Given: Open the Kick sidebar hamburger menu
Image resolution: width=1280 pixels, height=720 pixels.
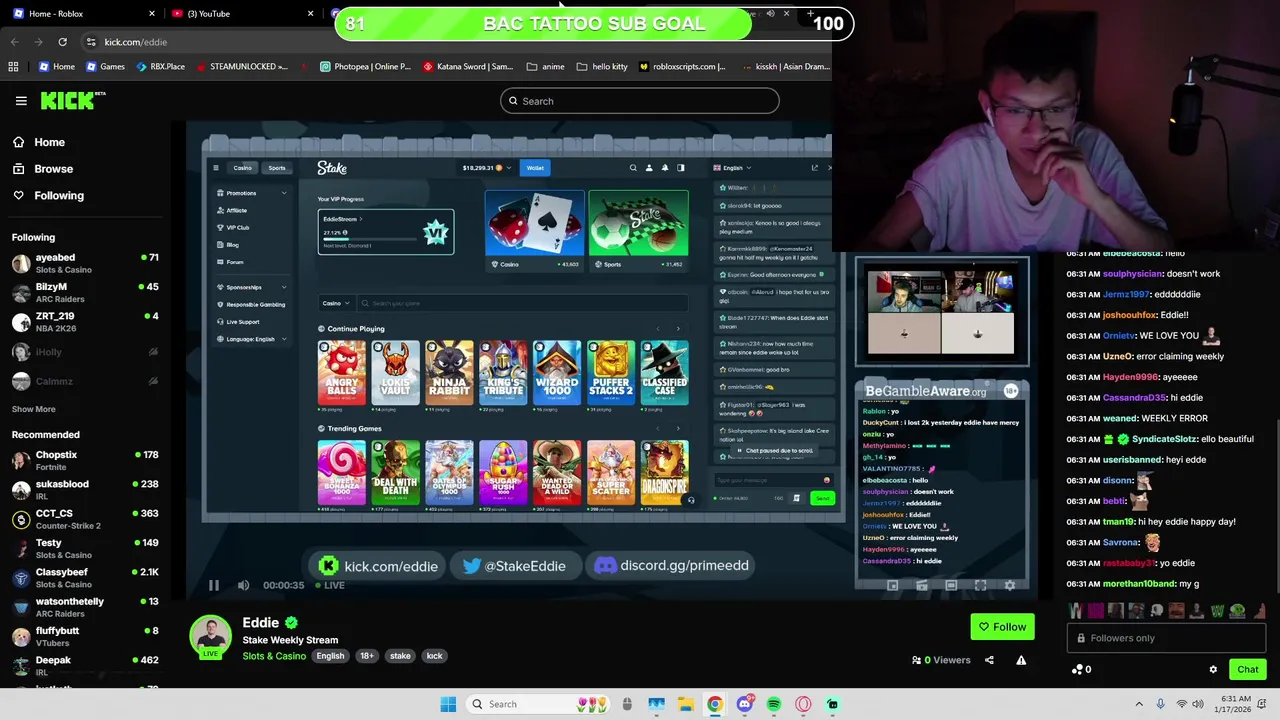Looking at the screenshot, I should point(21,101).
